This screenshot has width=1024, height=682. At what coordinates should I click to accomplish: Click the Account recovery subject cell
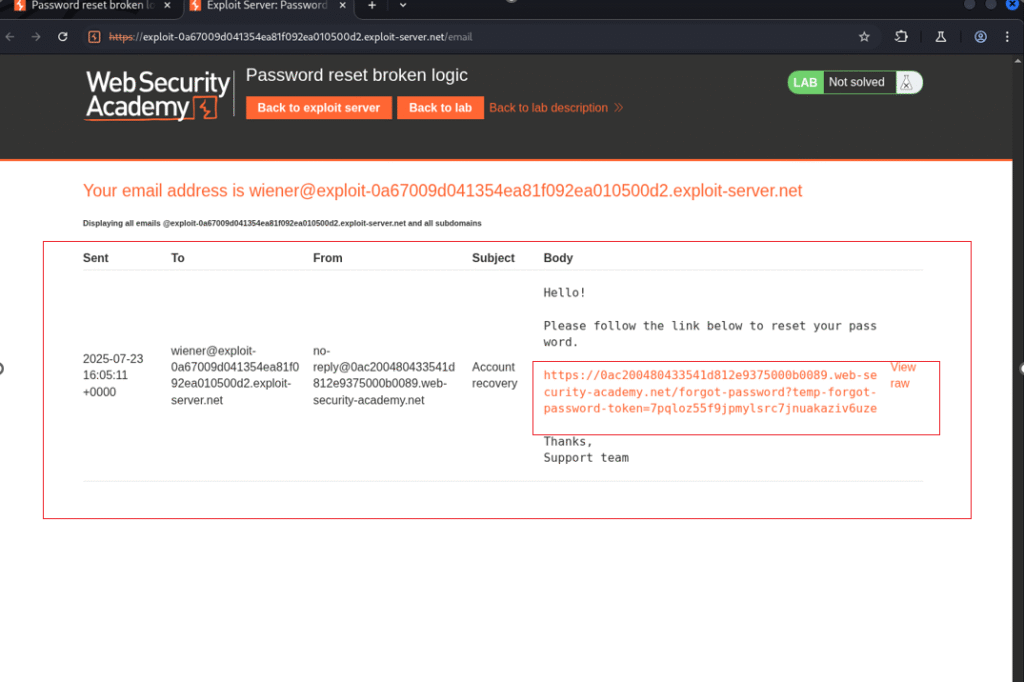point(494,375)
